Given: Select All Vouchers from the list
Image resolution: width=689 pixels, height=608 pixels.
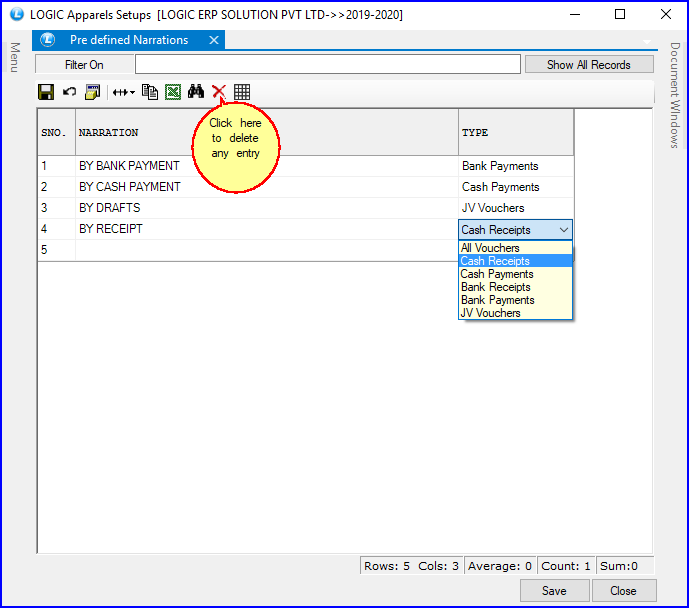Looking at the screenshot, I should coord(490,248).
